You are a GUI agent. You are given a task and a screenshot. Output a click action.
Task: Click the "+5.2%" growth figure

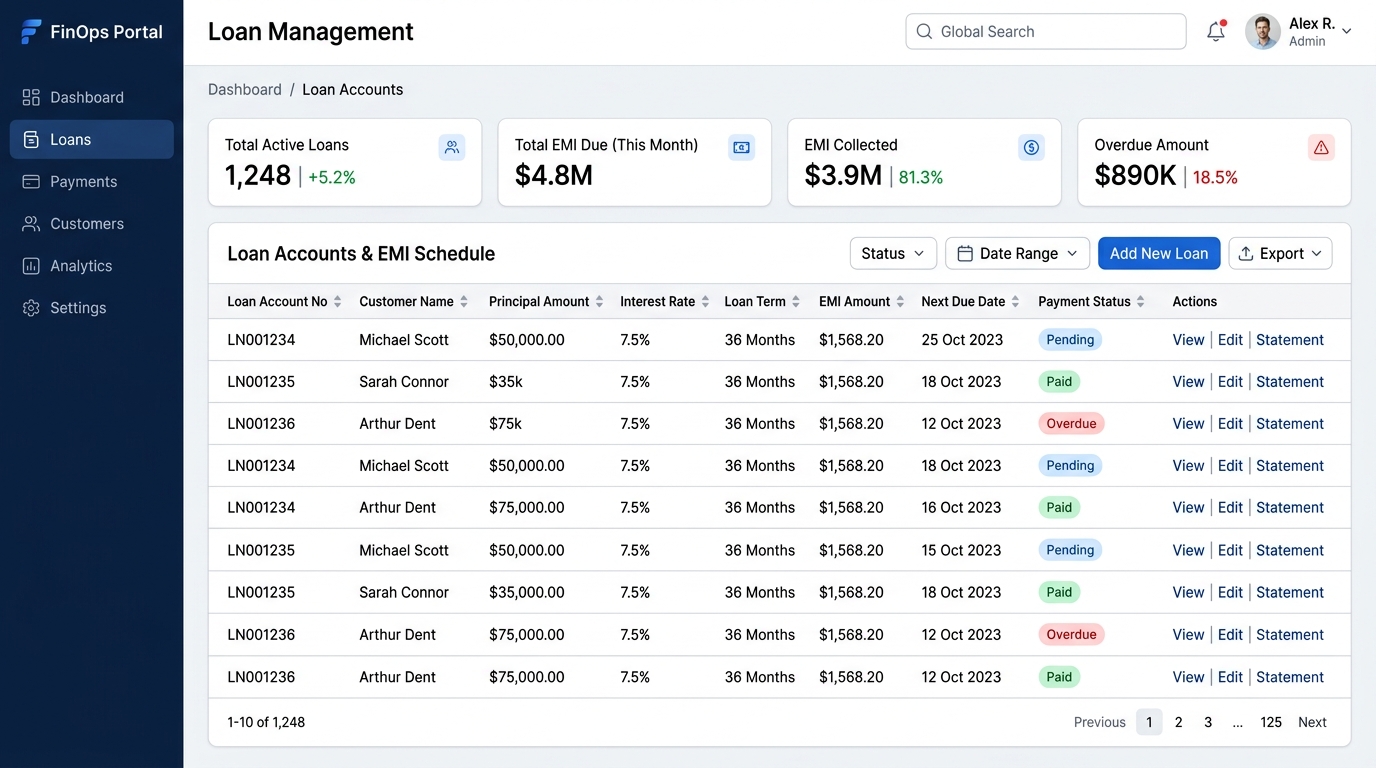[332, 178]
